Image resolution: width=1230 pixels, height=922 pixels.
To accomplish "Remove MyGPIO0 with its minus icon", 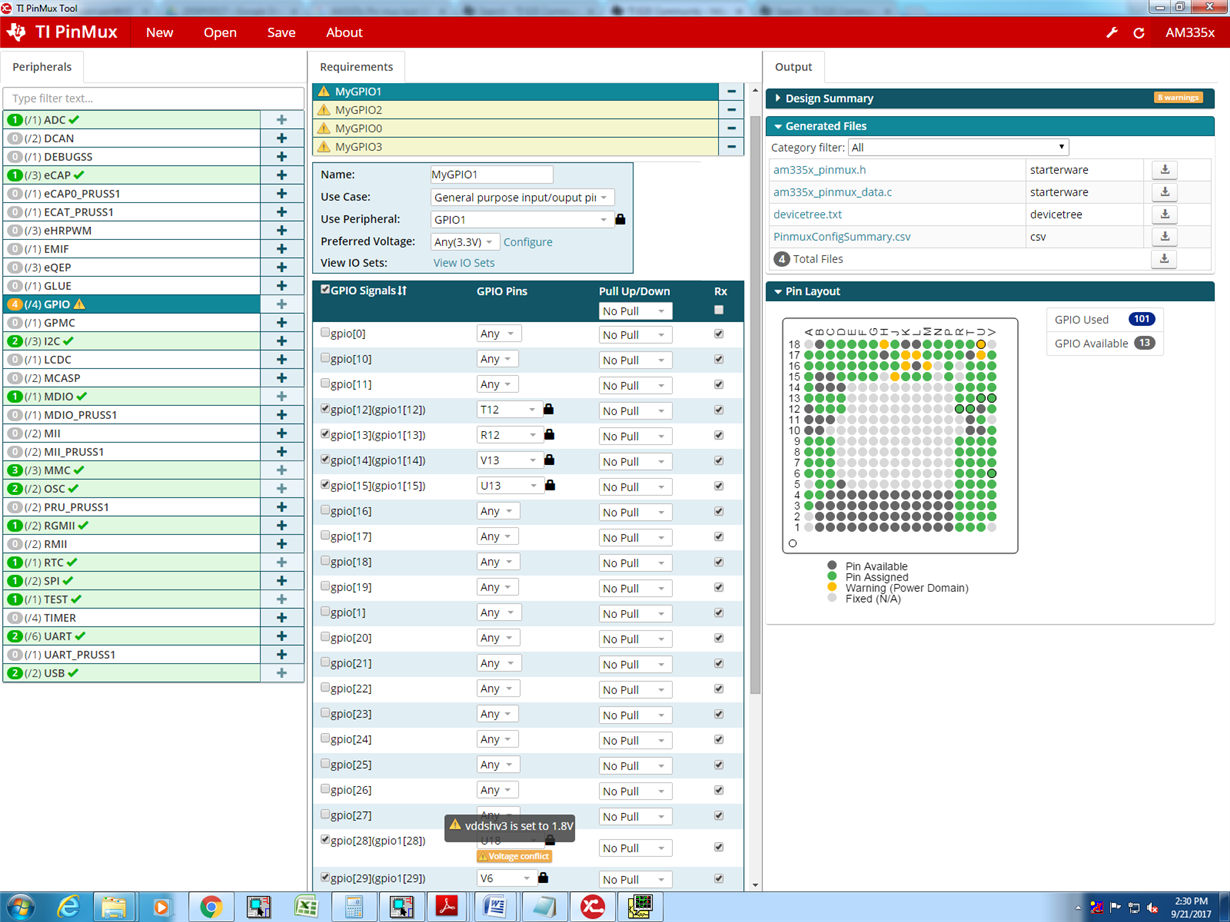I will coord(731,128).
